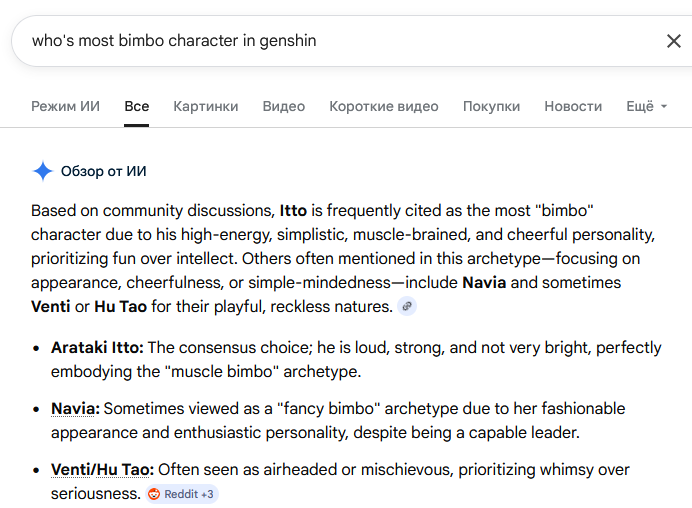Click bold Navia in the summary paragraph
Viewport: 692px width, 508px height.
tap(487, 282)
